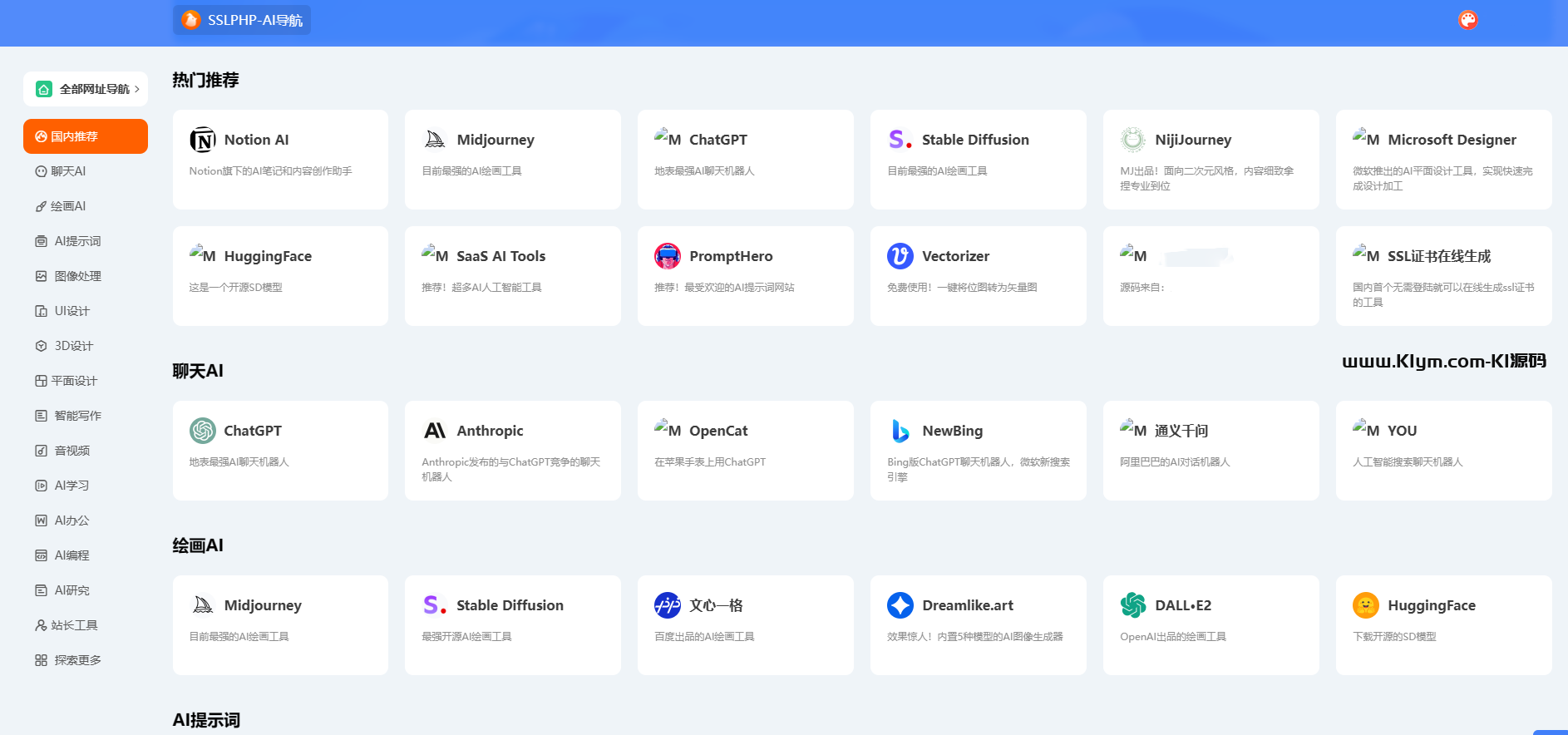Open AI学习 sidebar category
This screenshot has height=735, width=1568.
tap(86, 486)
